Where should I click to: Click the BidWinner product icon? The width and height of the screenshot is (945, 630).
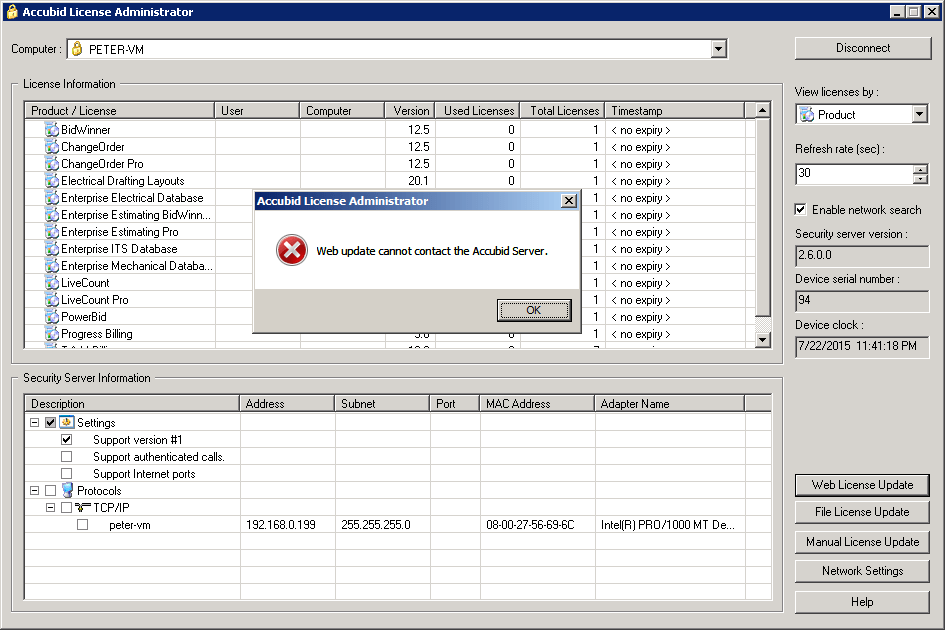click(x=50, y=129)
